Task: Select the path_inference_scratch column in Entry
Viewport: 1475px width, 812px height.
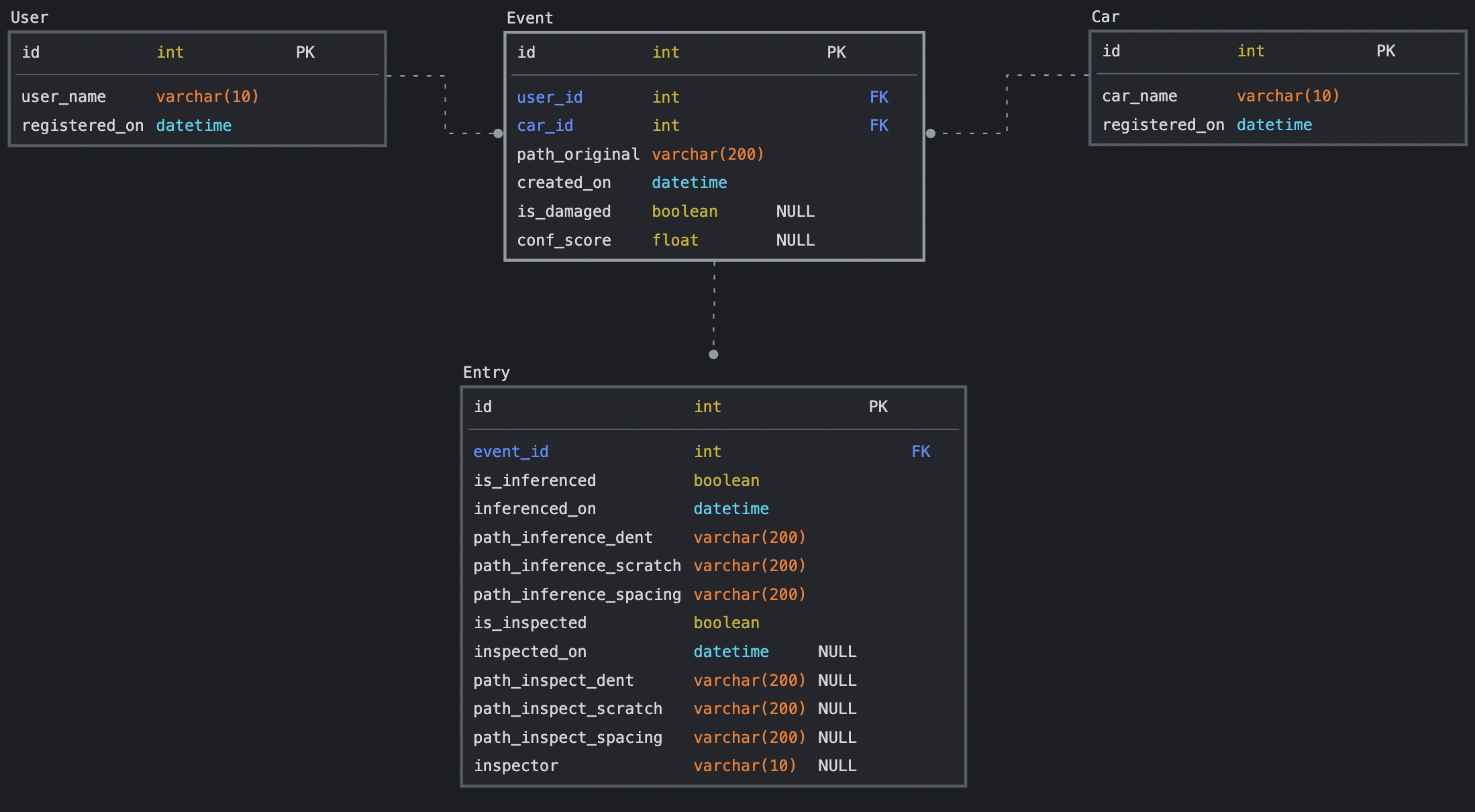Action: (x=577, y=566)
